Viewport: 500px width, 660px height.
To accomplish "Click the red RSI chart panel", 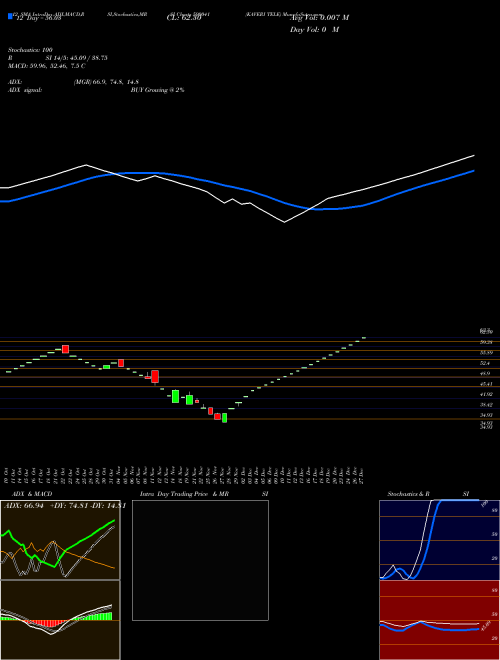I will [439, 620].
